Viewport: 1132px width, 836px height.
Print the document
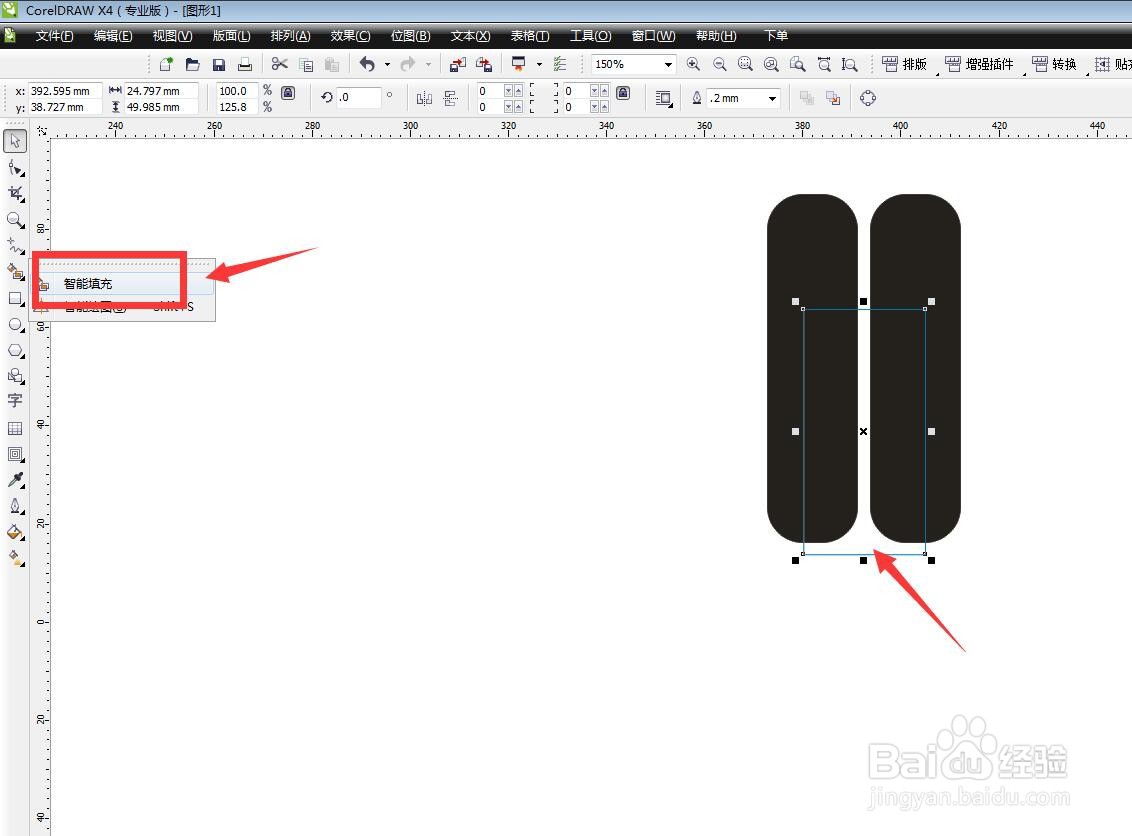coord(245,64)
